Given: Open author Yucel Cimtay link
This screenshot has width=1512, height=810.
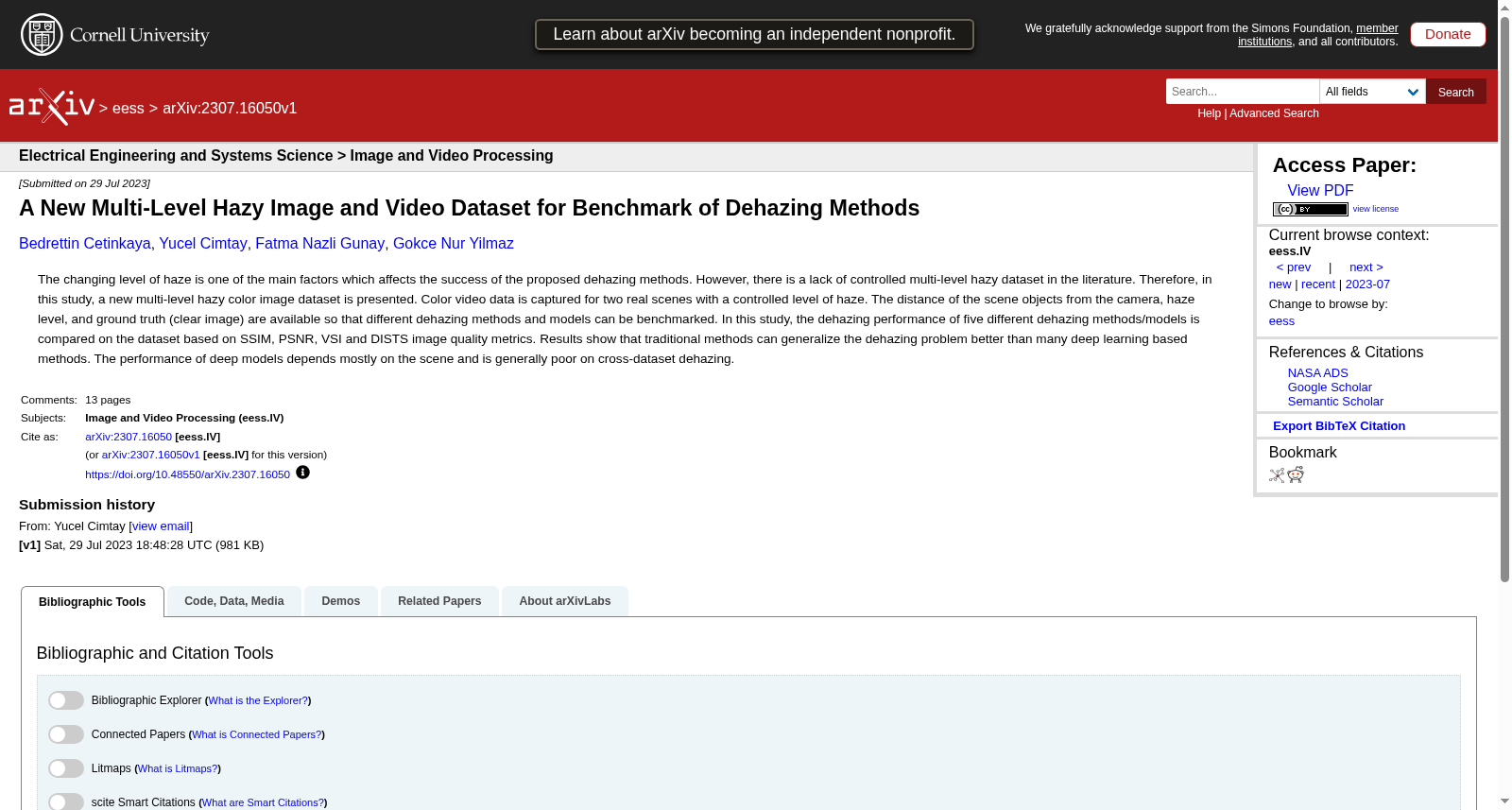Looking at the screenshot, I should (x=202, y=244).
